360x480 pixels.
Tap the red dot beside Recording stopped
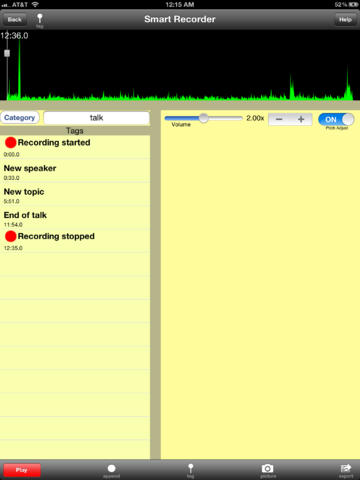click(11, 236)
